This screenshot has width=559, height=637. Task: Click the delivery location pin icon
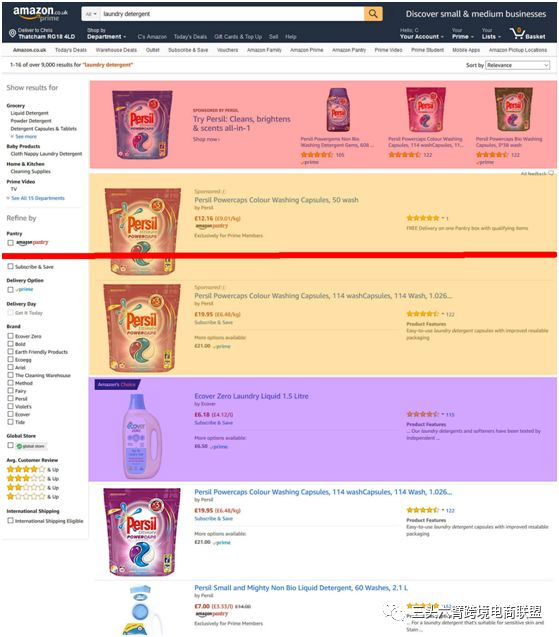(x=12, y=33)
